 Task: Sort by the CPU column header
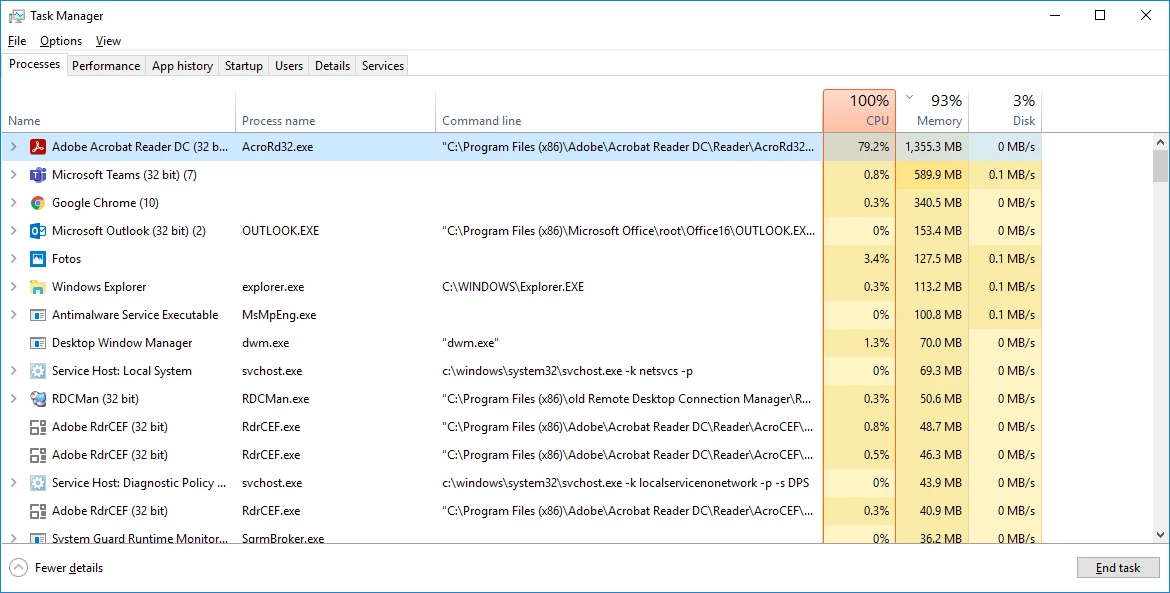pyautogui.click(x=859, y=110)
